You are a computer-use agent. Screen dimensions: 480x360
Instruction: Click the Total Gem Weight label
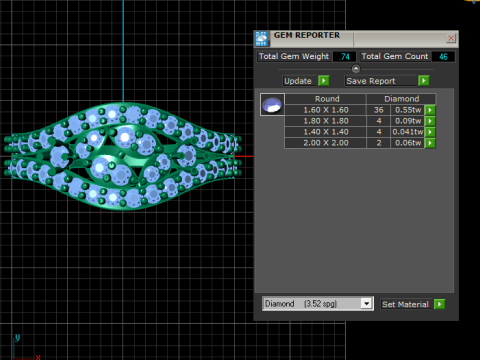click(x=294, y=56)
